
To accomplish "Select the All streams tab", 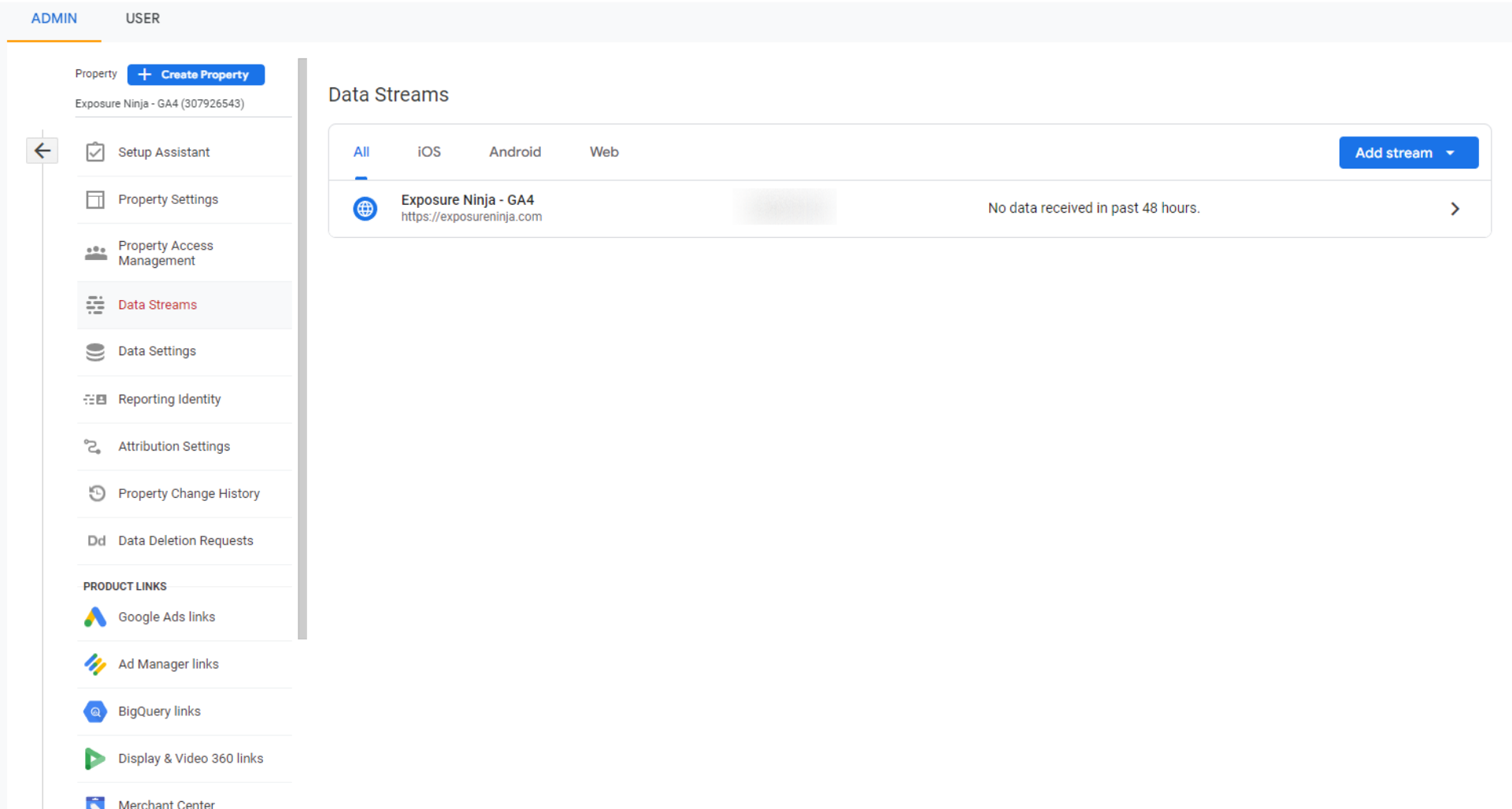I will (x=361, y=152).
